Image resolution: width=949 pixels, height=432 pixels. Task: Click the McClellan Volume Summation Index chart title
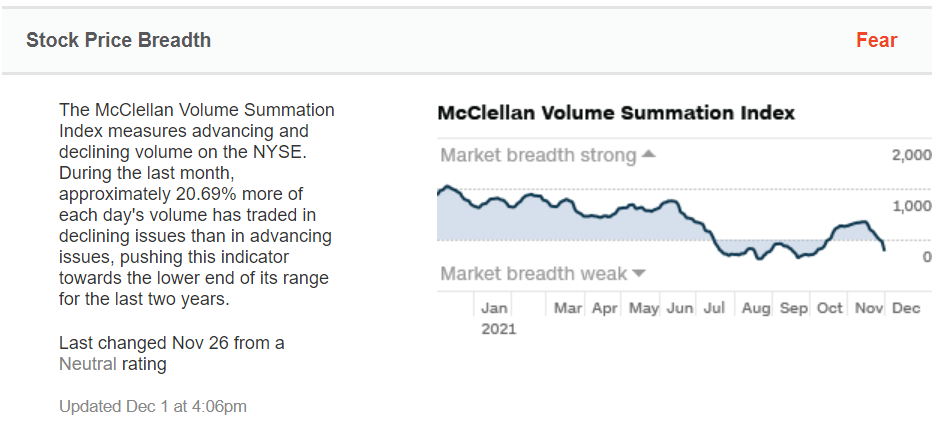click(x=616, y=113)
